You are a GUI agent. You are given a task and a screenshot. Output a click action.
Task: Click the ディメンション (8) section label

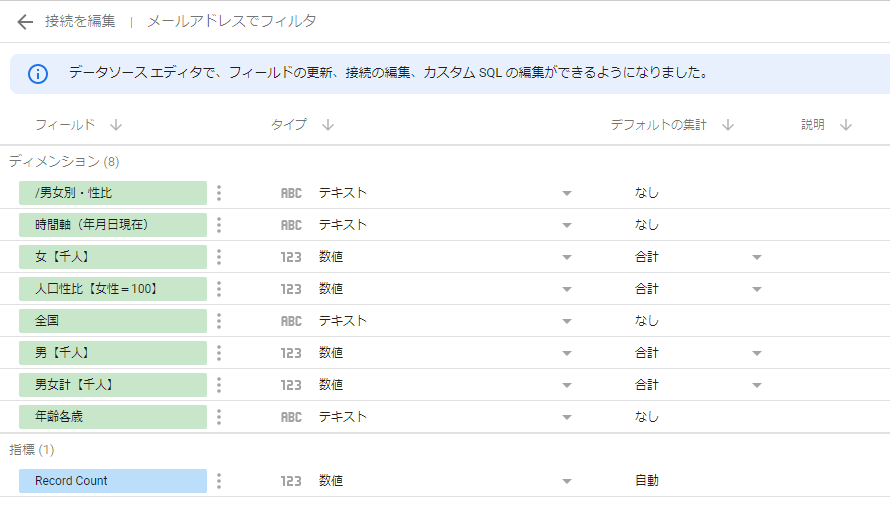(64, 162)
